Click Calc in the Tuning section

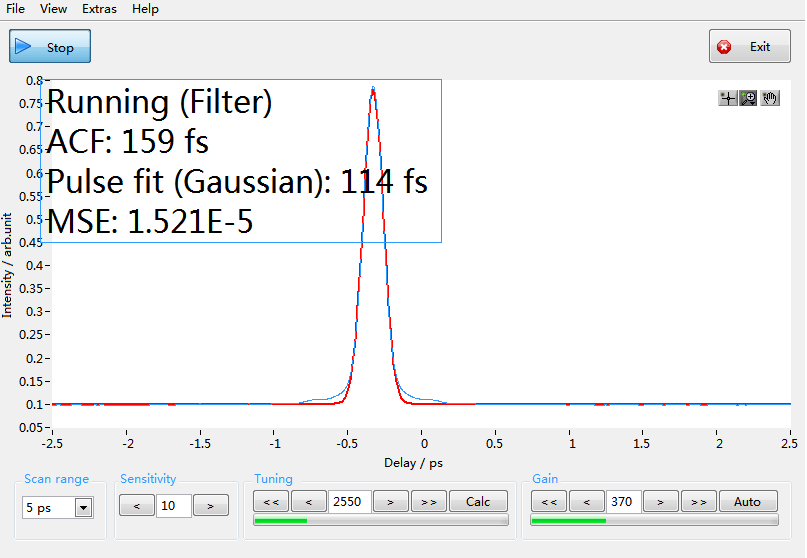(478, 502)
